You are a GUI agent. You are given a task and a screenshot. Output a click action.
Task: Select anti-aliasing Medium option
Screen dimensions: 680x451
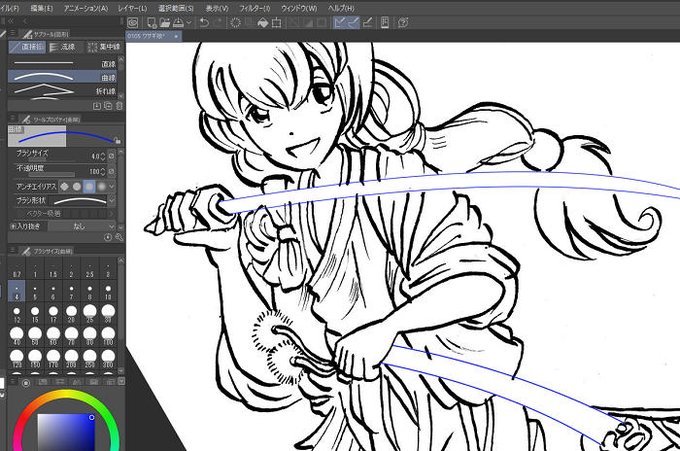89,186
